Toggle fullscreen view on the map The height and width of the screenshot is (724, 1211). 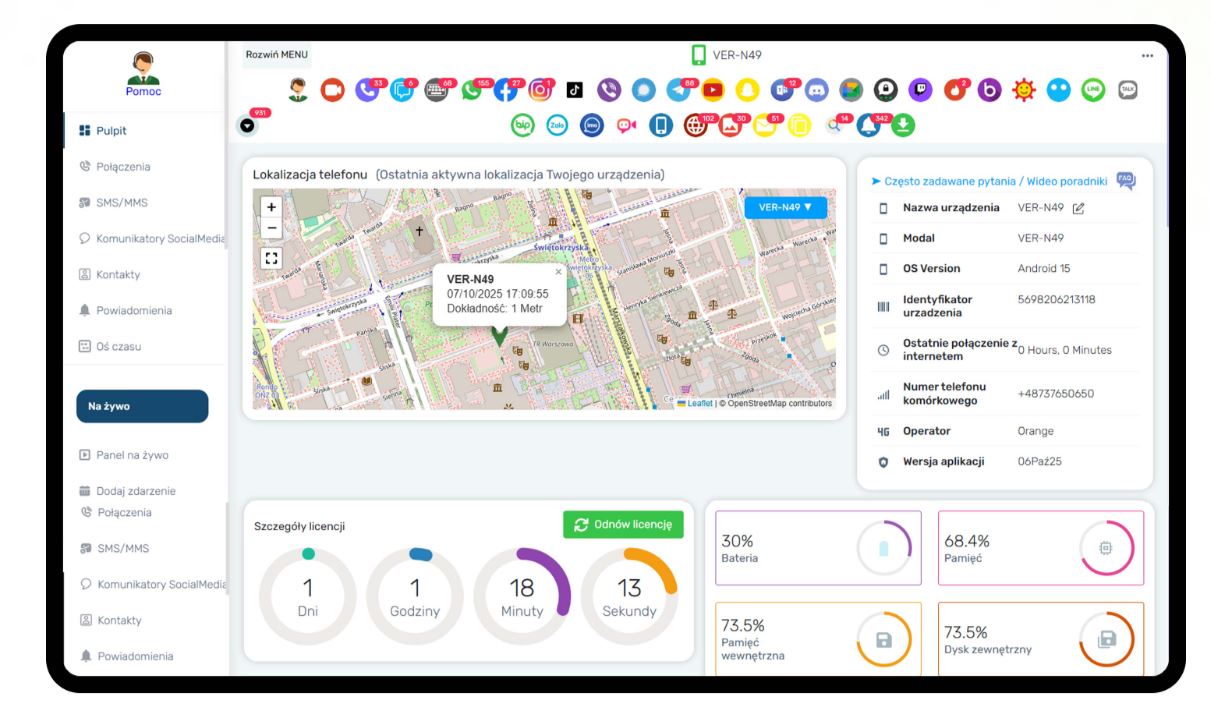coord(270,258)
